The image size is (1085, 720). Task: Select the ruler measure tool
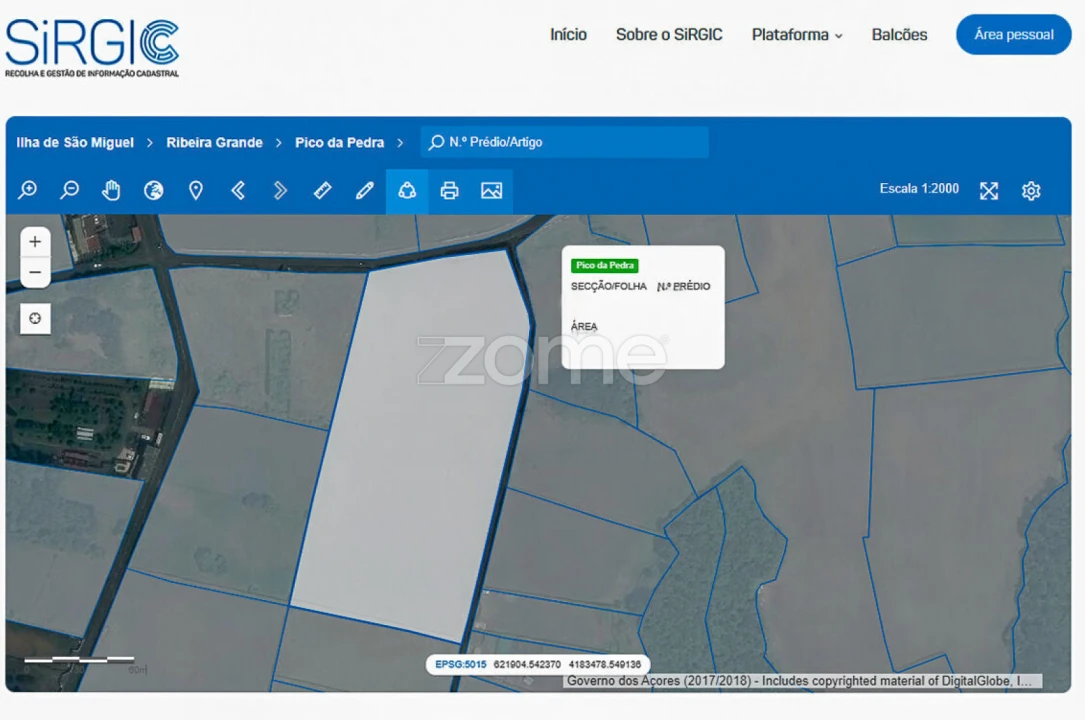(322, 190)
